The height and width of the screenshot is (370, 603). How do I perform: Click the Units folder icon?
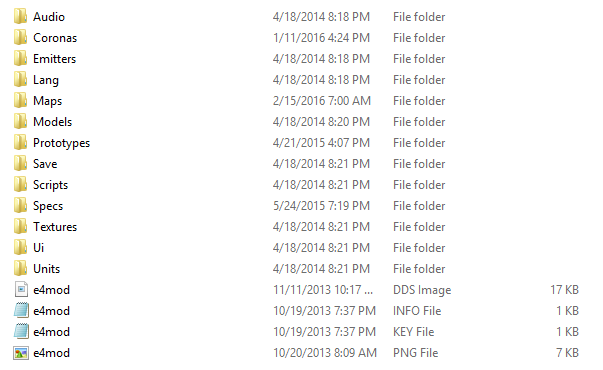[20, 268]
